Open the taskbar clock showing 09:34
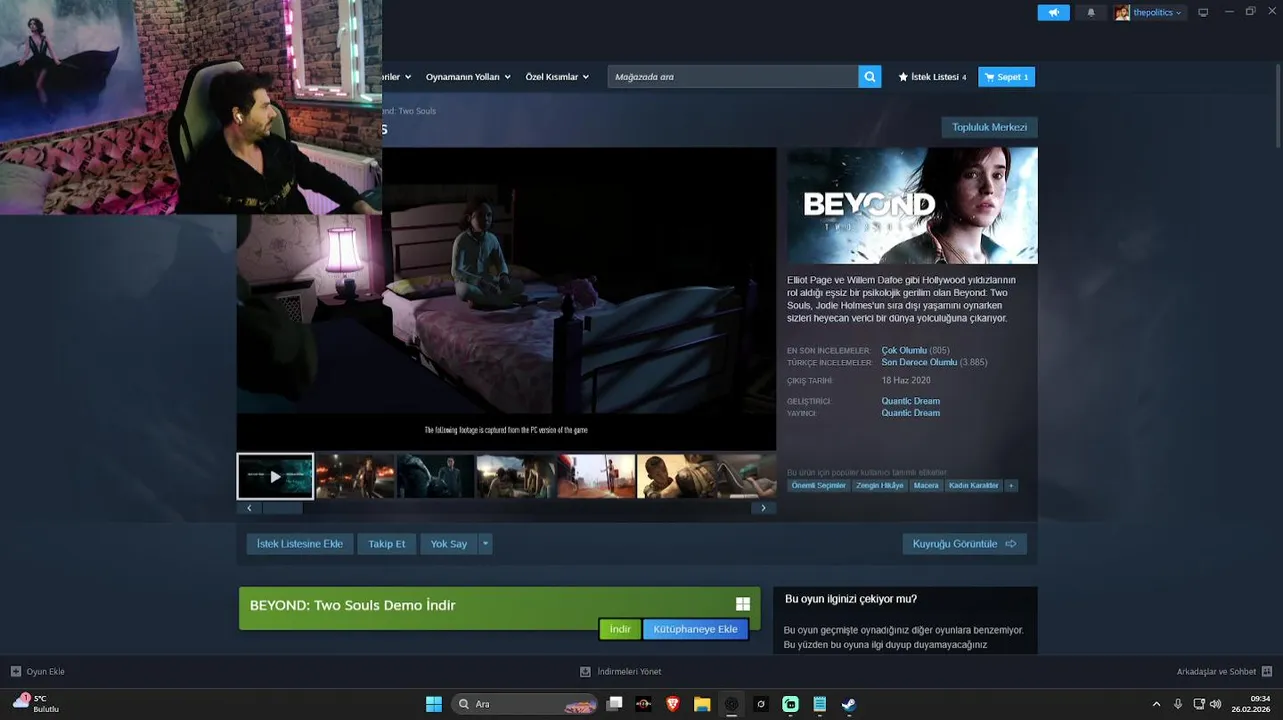The image size is (1283, 720). (1251, 704)
